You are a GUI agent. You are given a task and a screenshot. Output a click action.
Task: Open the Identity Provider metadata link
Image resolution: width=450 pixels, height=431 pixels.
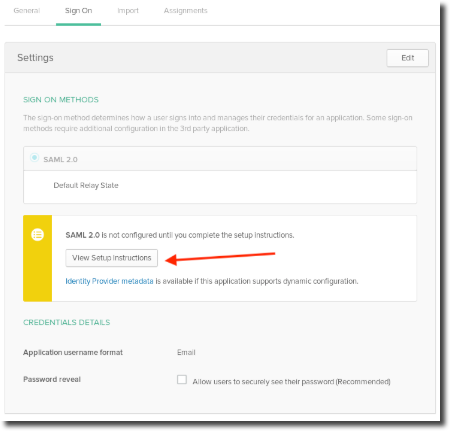(x=109, y=281)
